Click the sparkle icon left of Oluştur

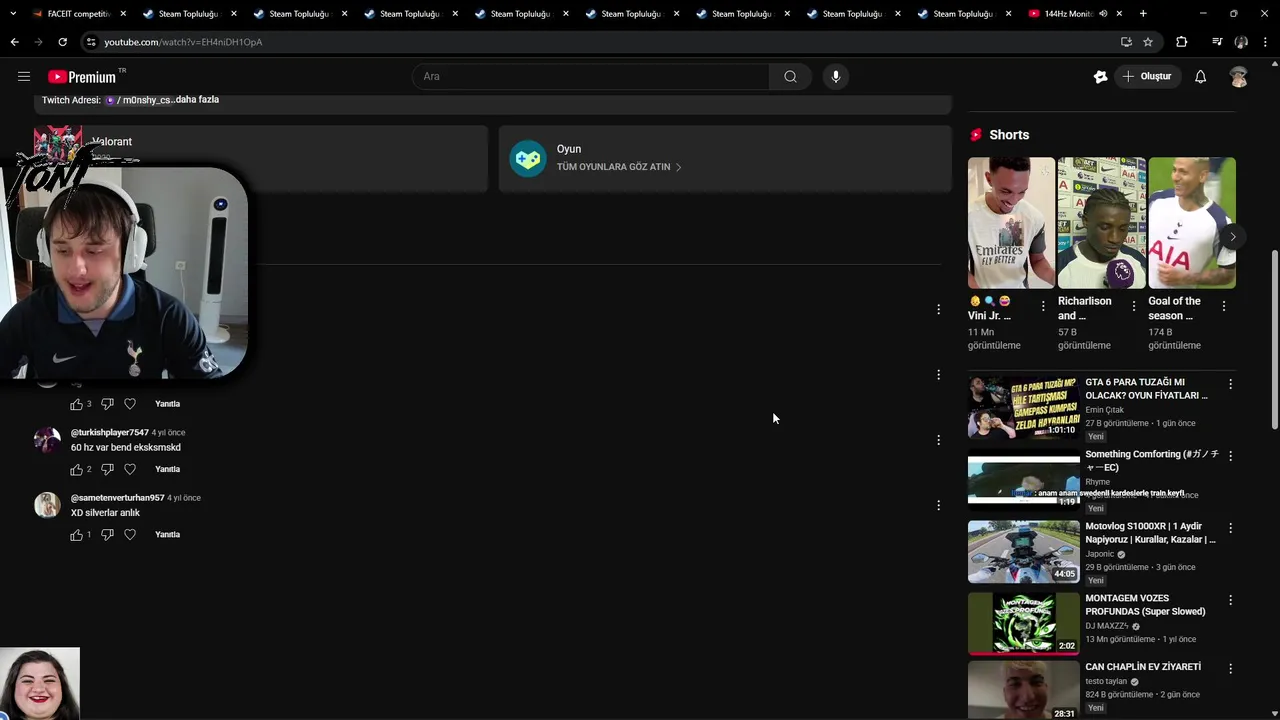click(1101, 76)
